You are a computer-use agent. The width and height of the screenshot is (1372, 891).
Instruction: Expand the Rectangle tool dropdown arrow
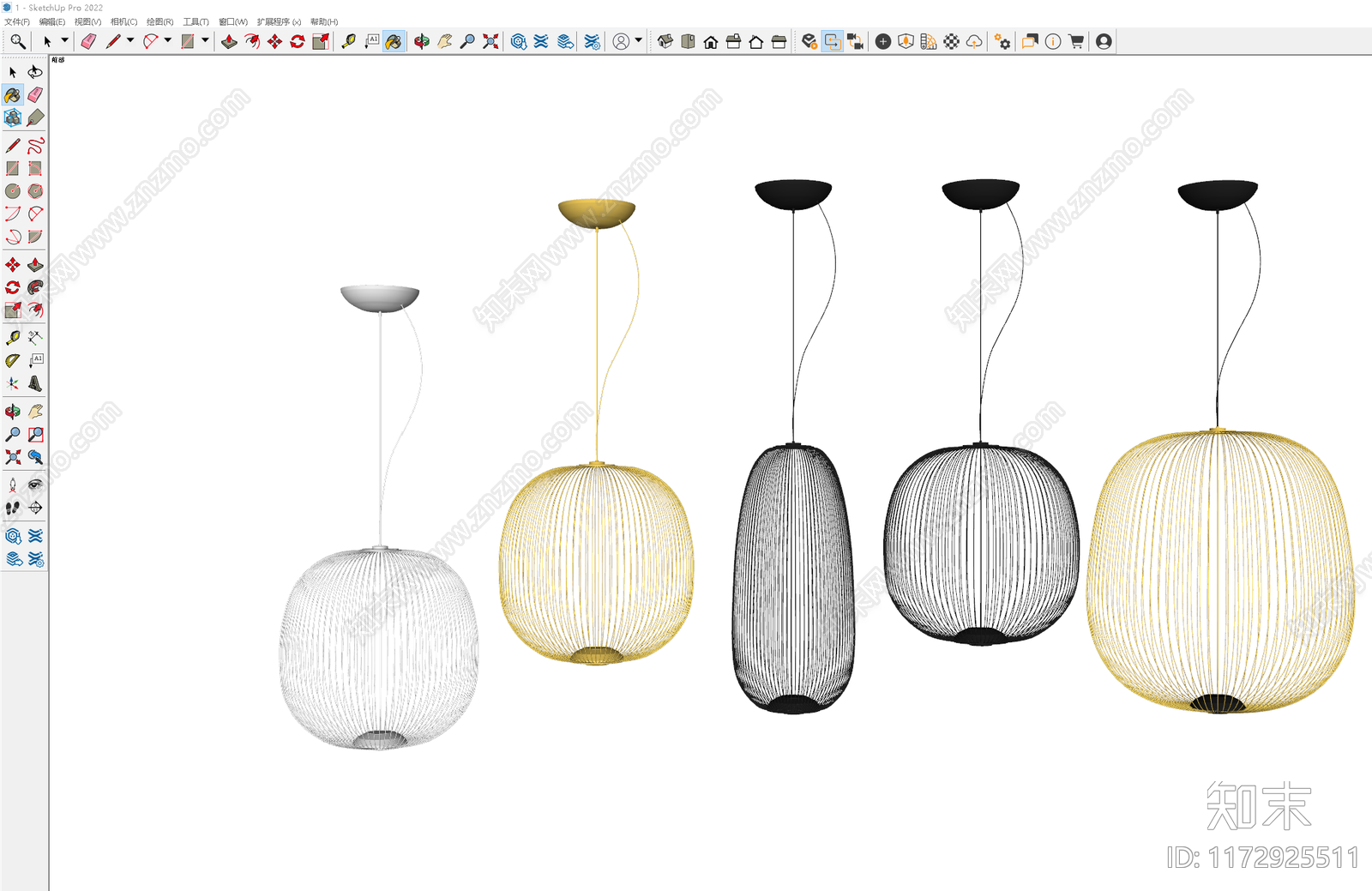click(x=206, y=40)
